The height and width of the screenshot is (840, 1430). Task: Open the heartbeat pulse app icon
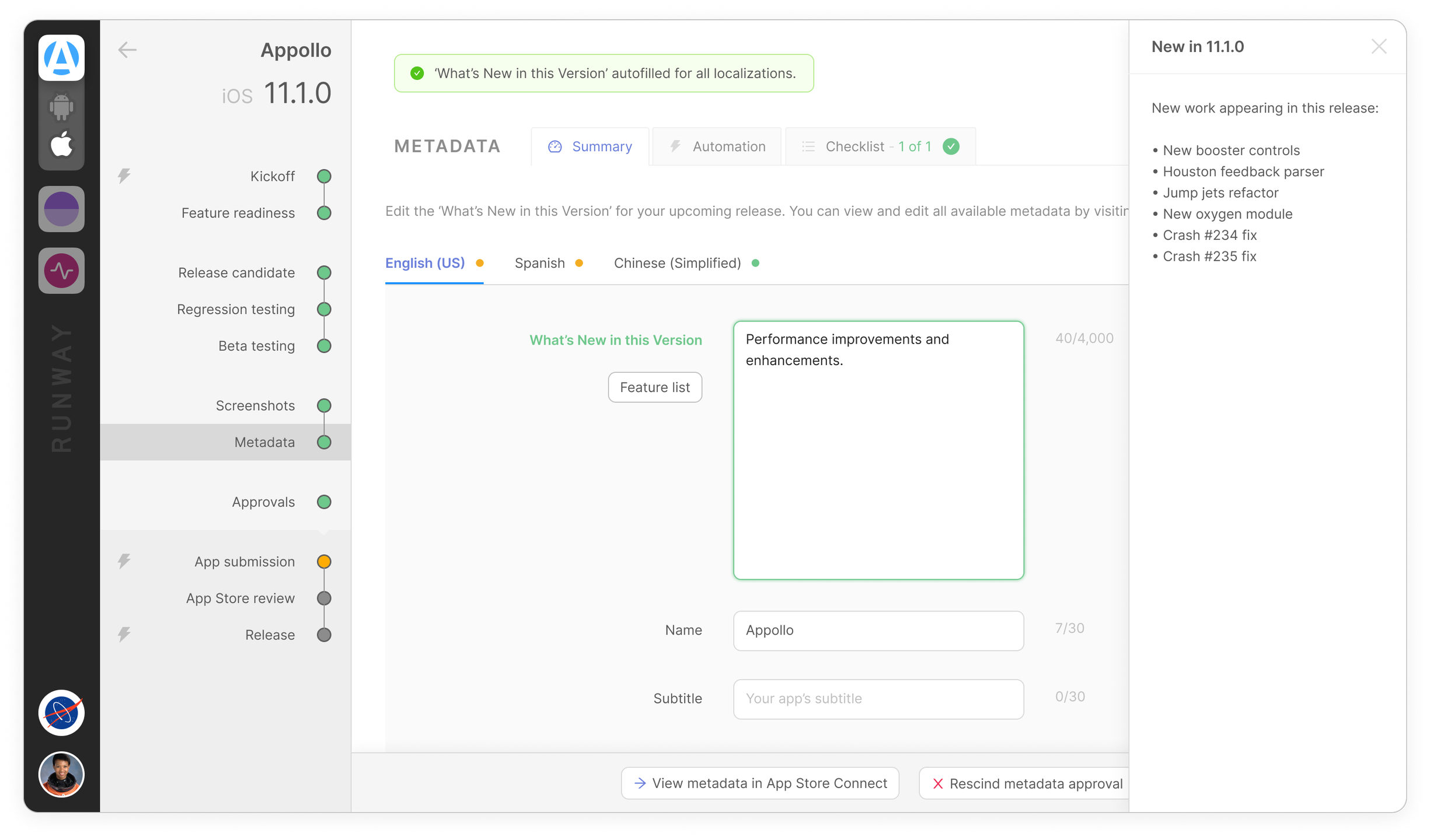point(61,271)
